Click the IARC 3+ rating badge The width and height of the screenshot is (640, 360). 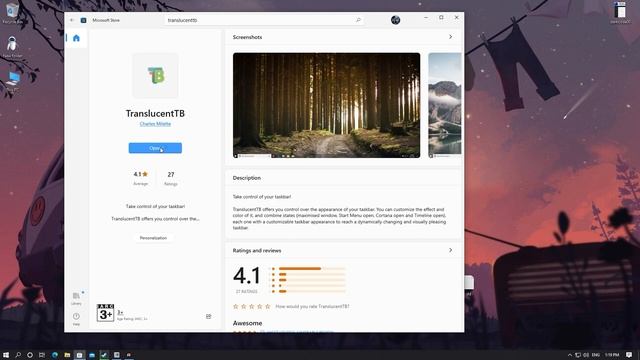pyautogui.click(x=105, y=313)
